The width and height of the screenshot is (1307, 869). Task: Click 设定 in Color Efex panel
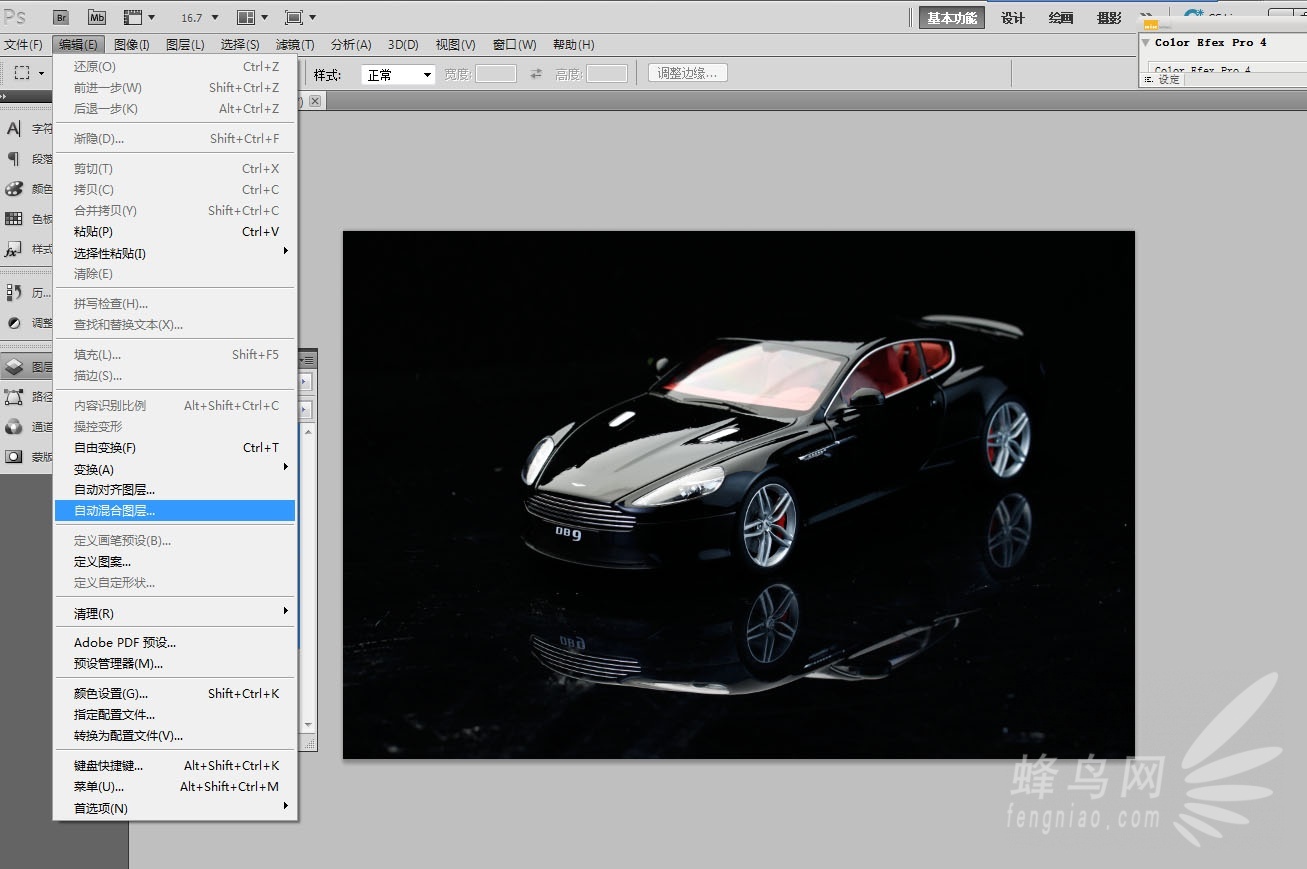tap(1169, 79)
